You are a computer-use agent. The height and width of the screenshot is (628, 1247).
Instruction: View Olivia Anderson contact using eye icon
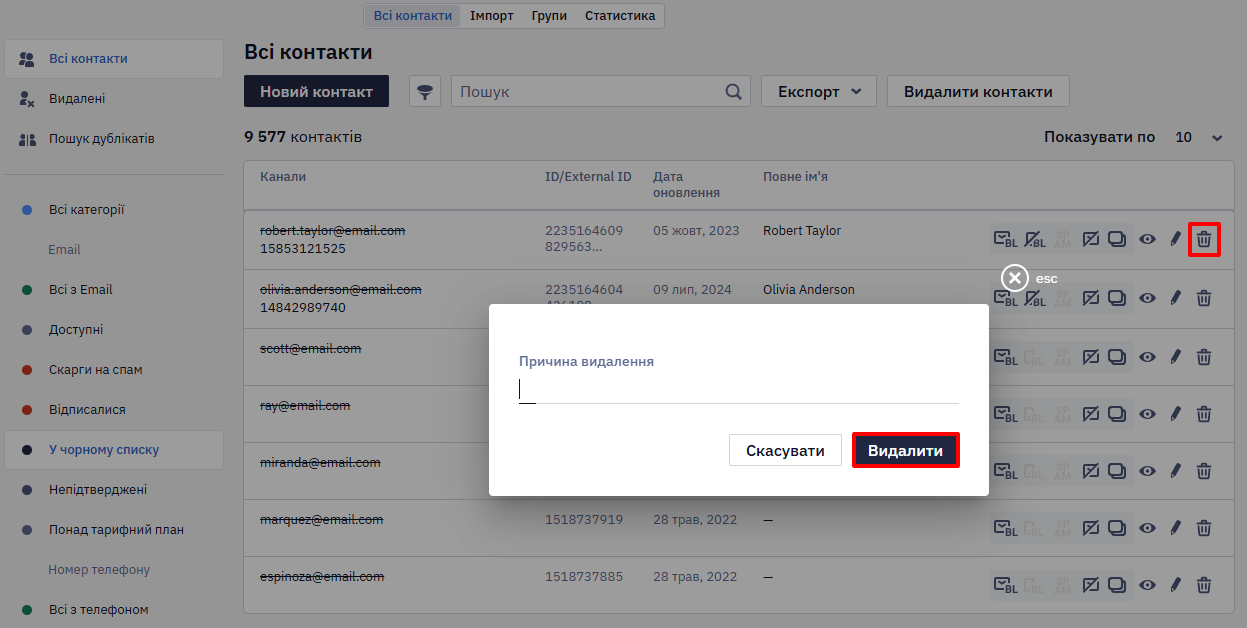[x=1148, y=298]
